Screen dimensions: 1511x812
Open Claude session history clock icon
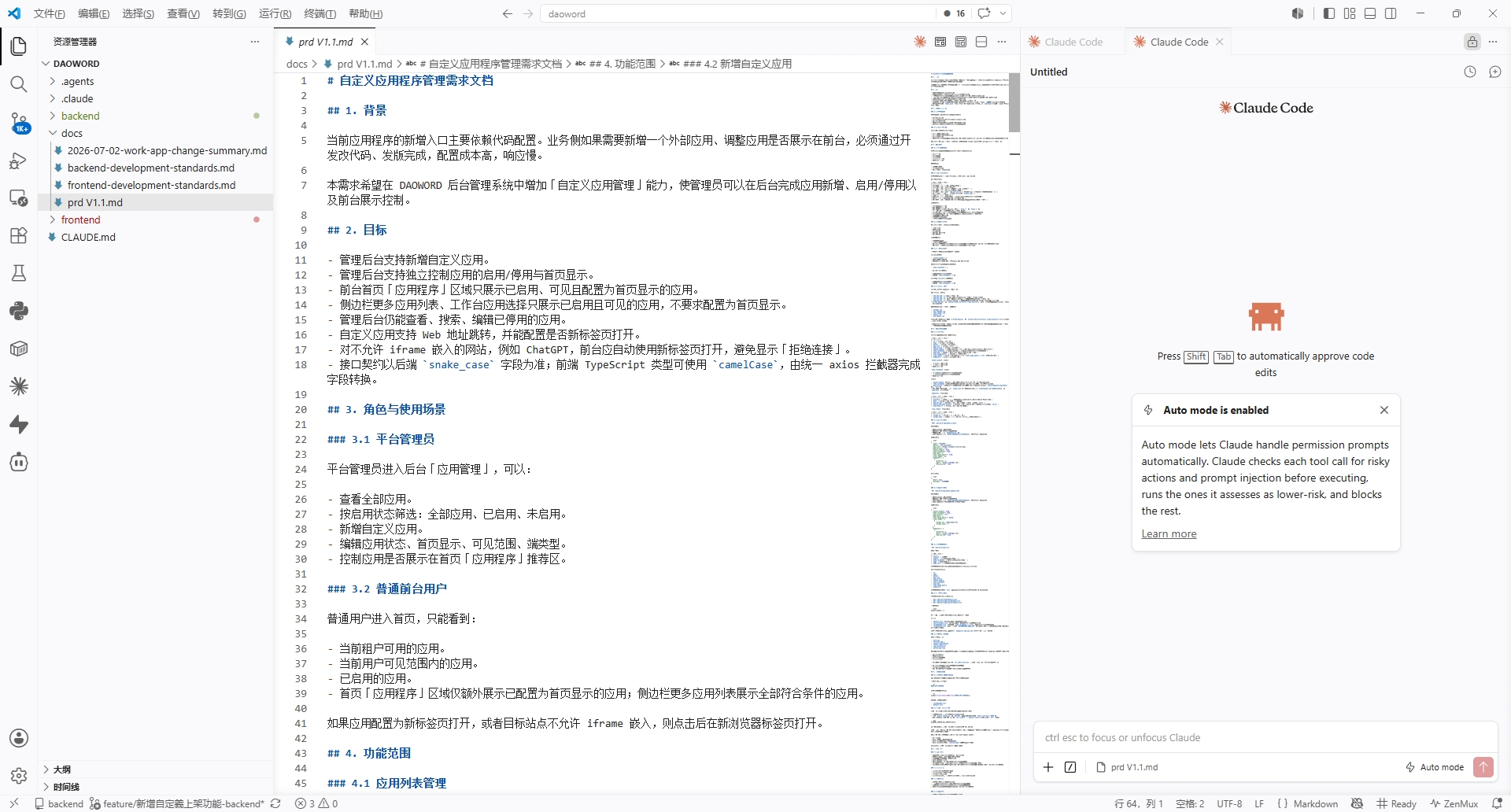(x=1470, y=72)
